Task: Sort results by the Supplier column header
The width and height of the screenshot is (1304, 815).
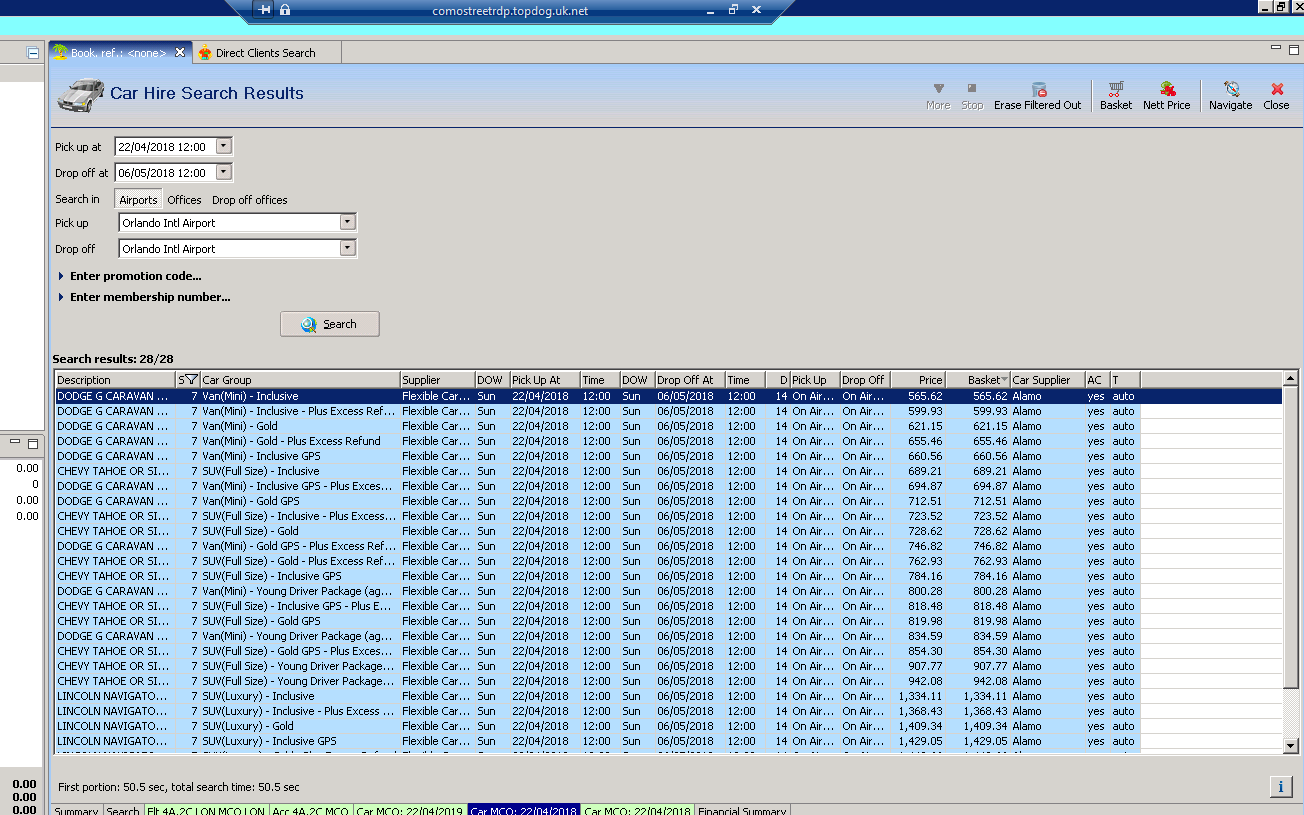Action: click(x=437, y=380)
